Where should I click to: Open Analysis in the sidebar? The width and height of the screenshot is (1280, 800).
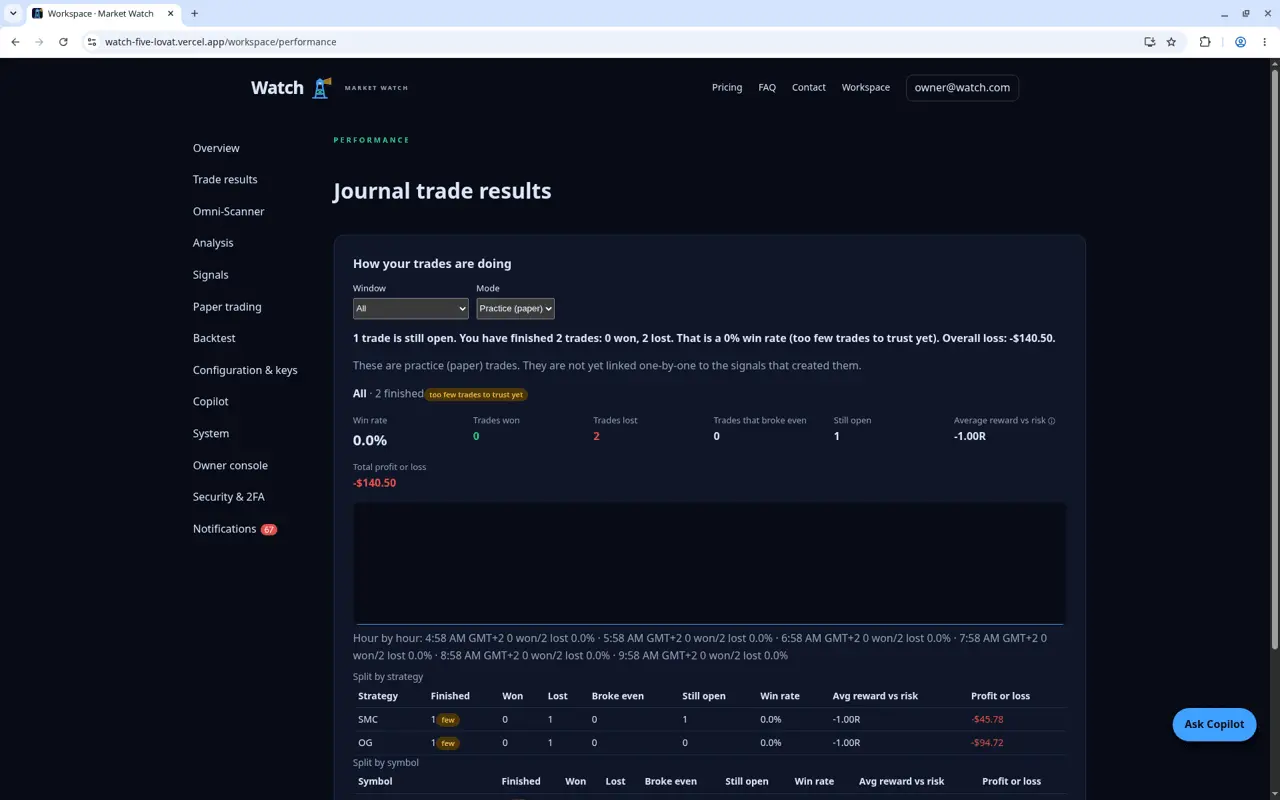tap(213, 243)
